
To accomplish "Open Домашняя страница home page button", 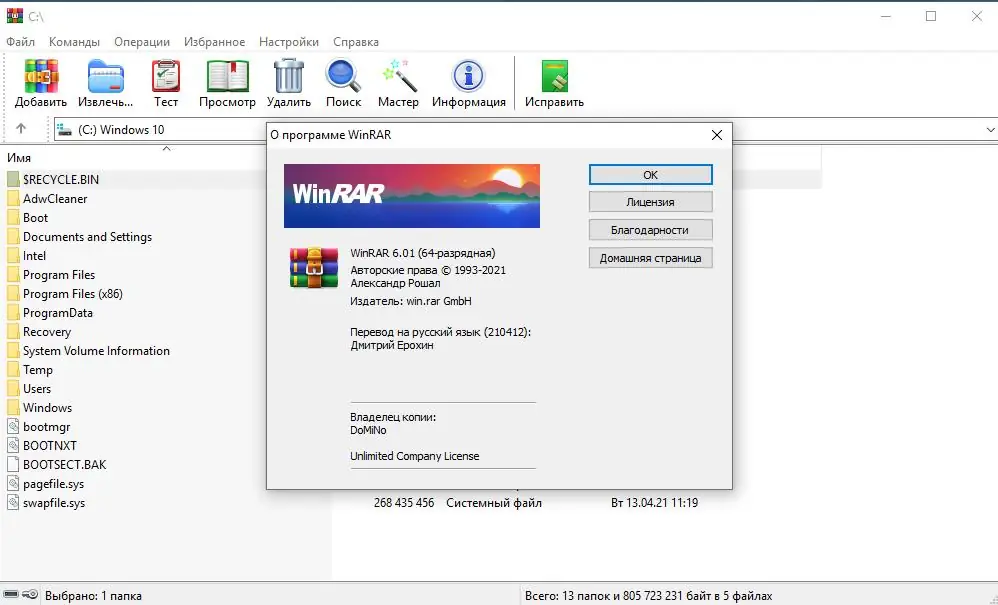I will (x=650, y=258).
